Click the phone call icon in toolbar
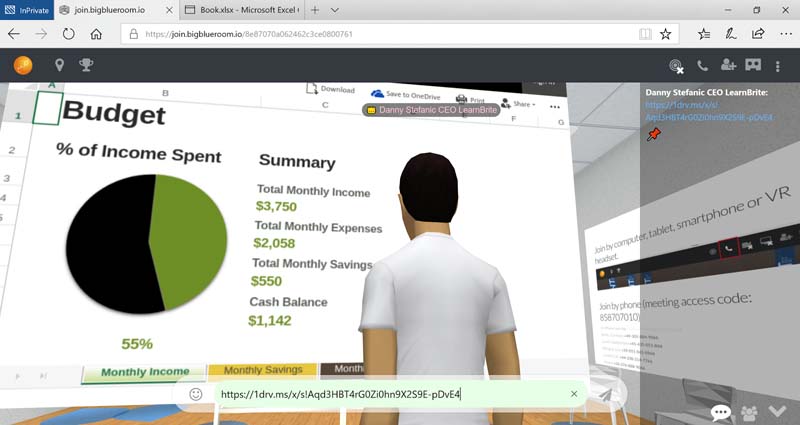Viewport: 800px width, 425px height. point(703,65)
